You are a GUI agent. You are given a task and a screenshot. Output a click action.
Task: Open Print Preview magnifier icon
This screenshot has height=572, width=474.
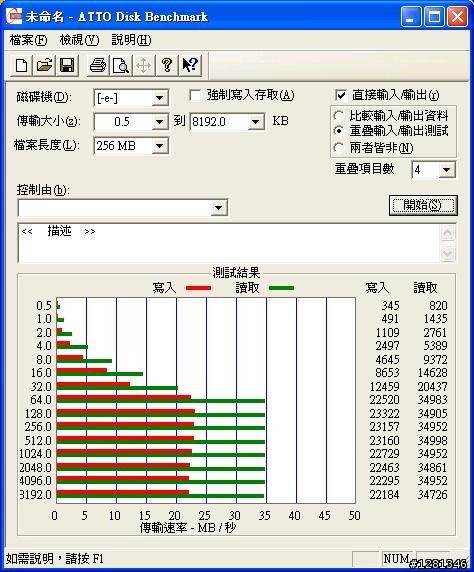(120, 66)
